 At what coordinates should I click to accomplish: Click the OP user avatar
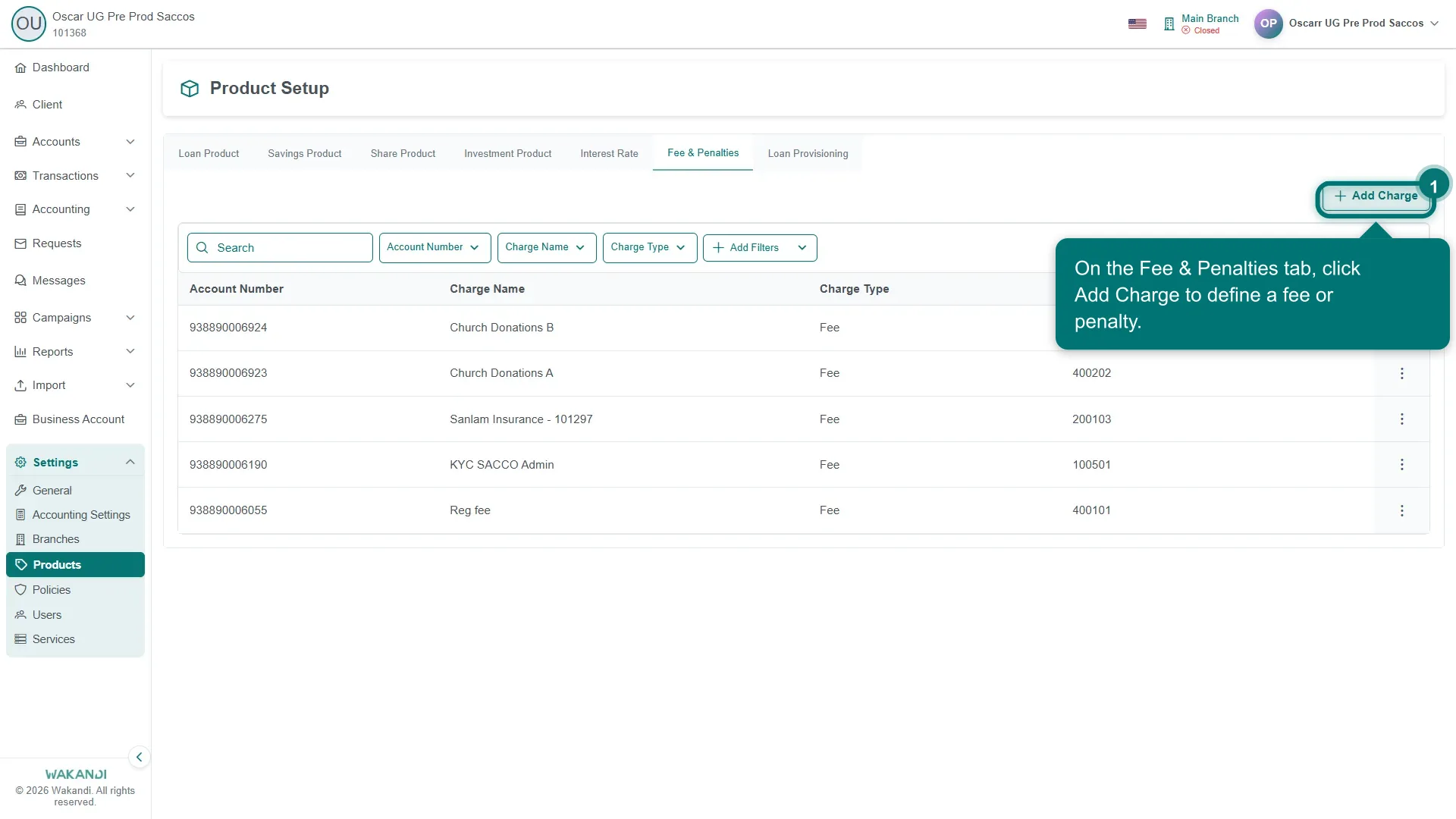click(1268, 24)
